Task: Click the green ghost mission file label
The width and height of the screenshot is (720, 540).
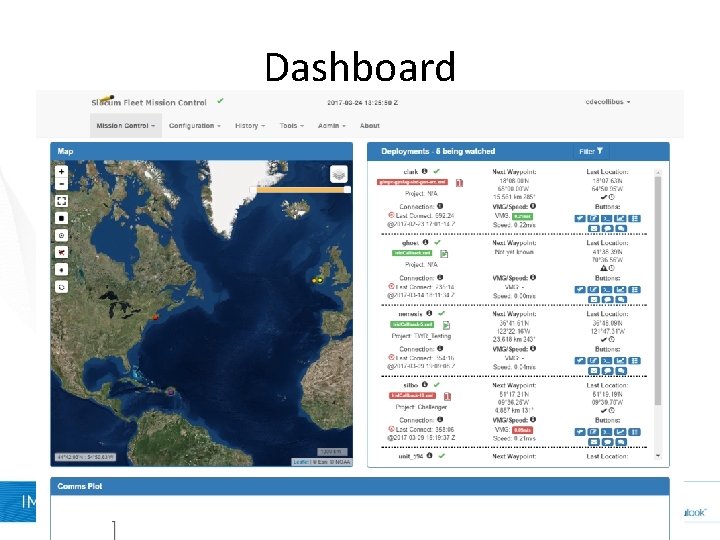Action: (412, 253)
